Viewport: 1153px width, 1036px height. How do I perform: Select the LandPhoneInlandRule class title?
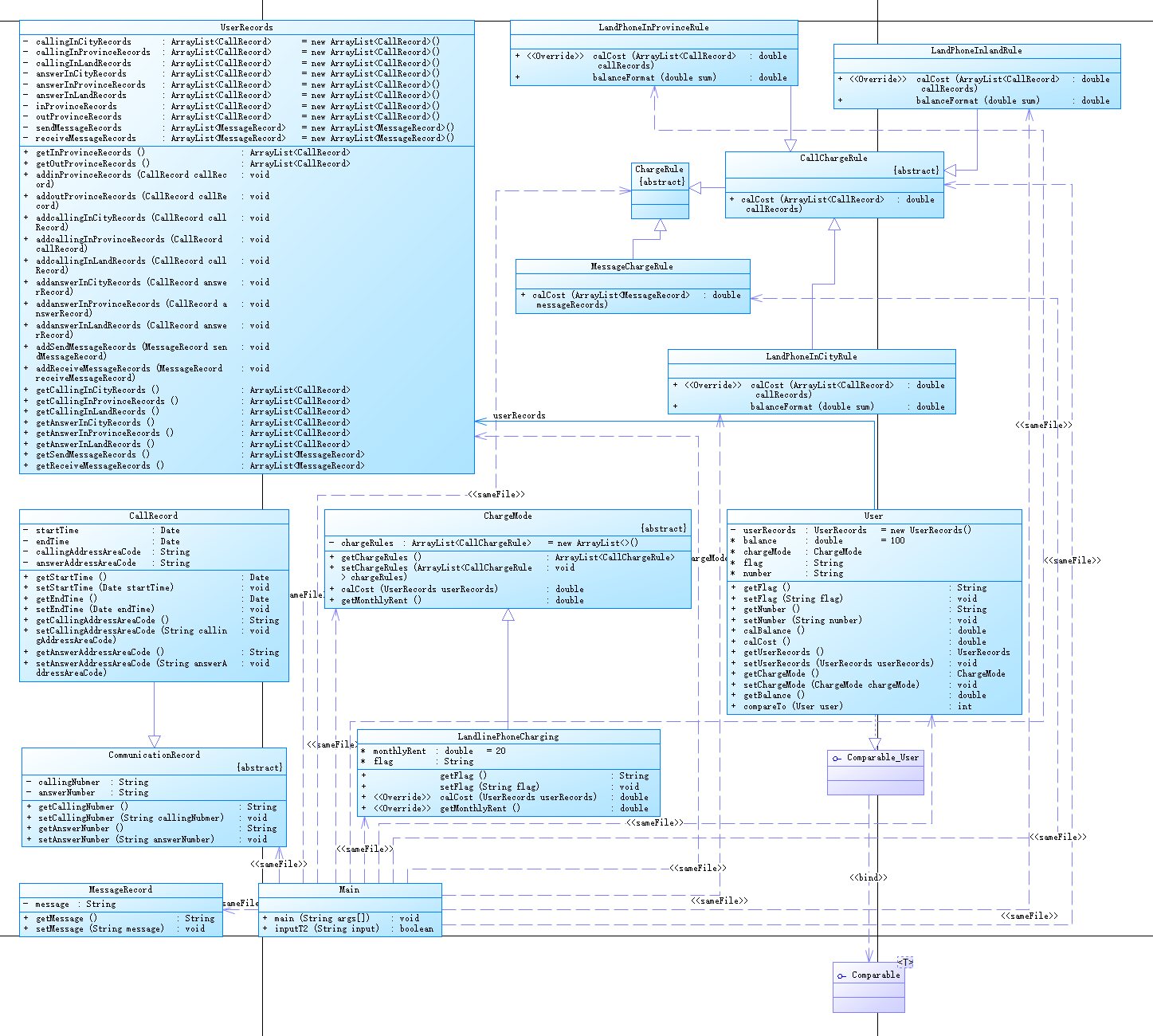tap(976, 51)
